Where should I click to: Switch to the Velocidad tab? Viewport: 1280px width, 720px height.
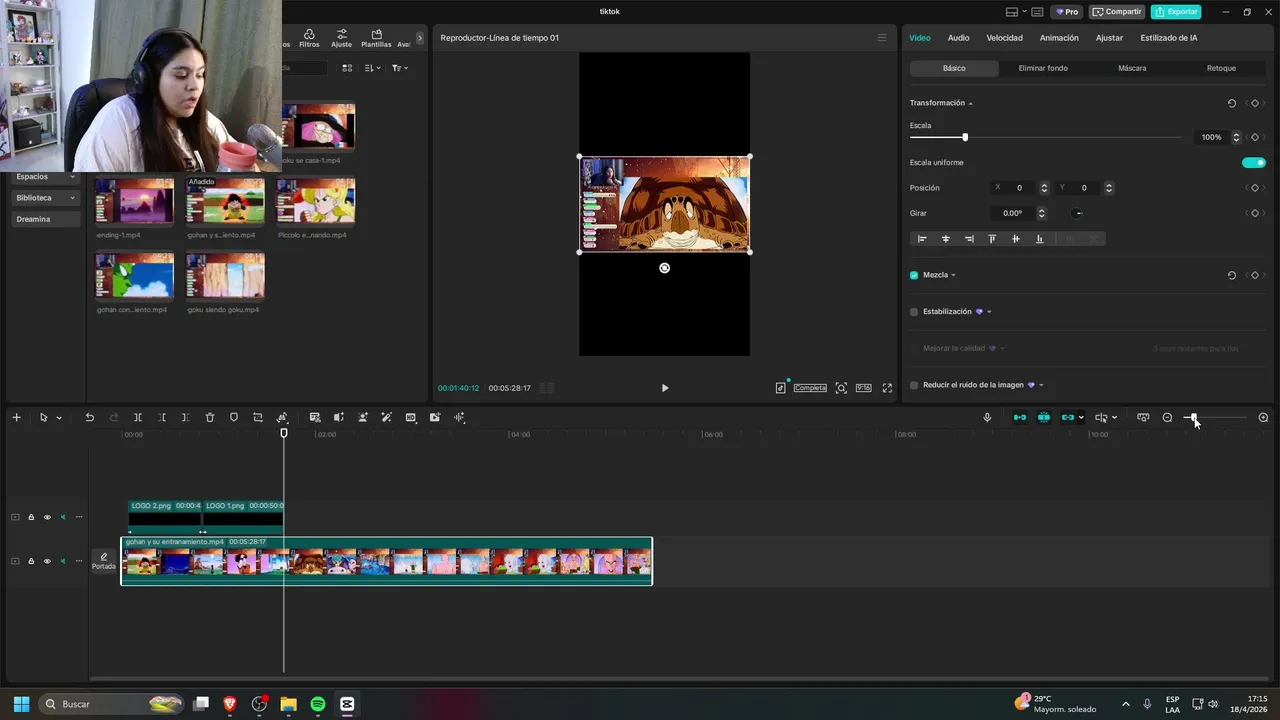click(1004, 38)
